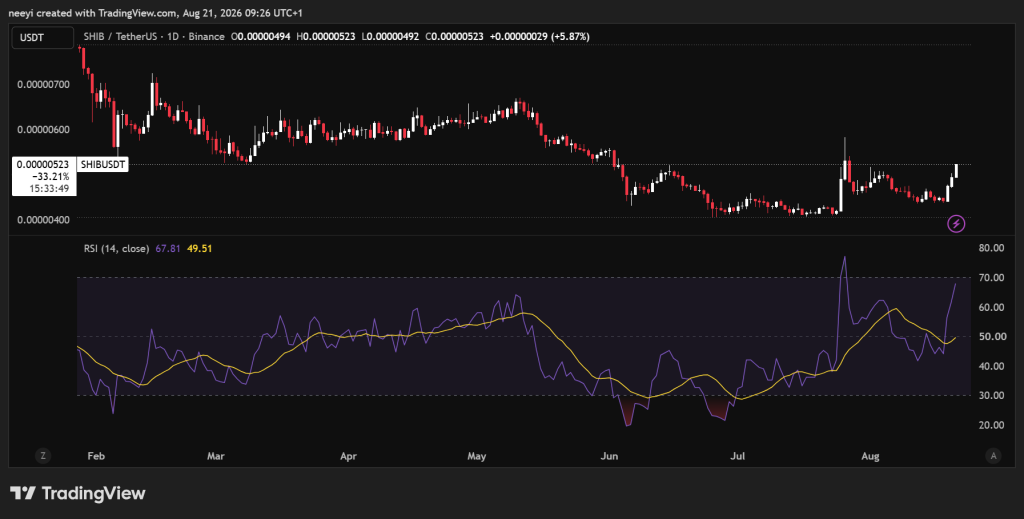The height and width of the screenshot is (519, 1024).
Task: Click the 30.00 level on RSI scale
Action: click(x=991, y=395)
